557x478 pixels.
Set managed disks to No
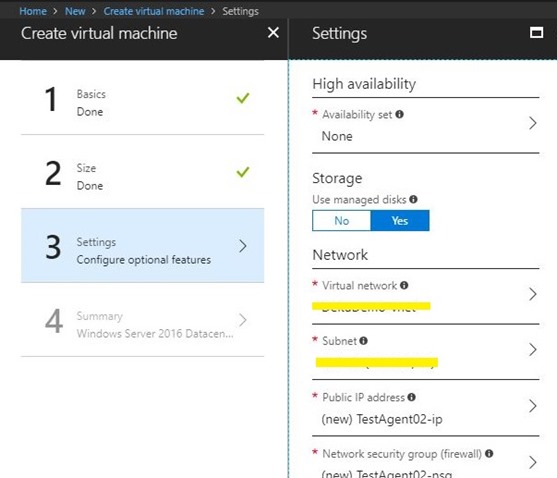pos(341,221)
